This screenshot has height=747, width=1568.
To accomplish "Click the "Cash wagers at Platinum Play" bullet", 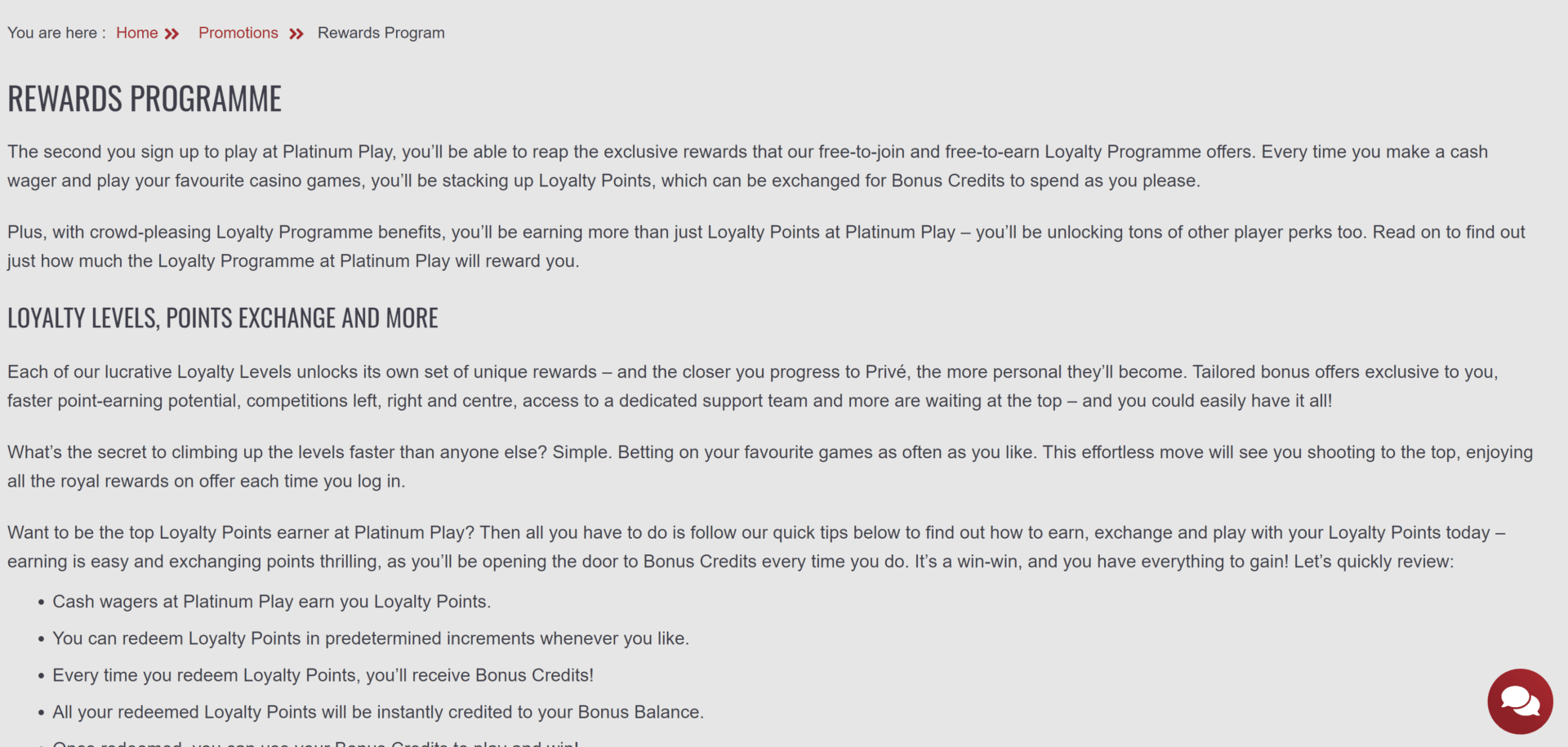I will pos(271,602).
